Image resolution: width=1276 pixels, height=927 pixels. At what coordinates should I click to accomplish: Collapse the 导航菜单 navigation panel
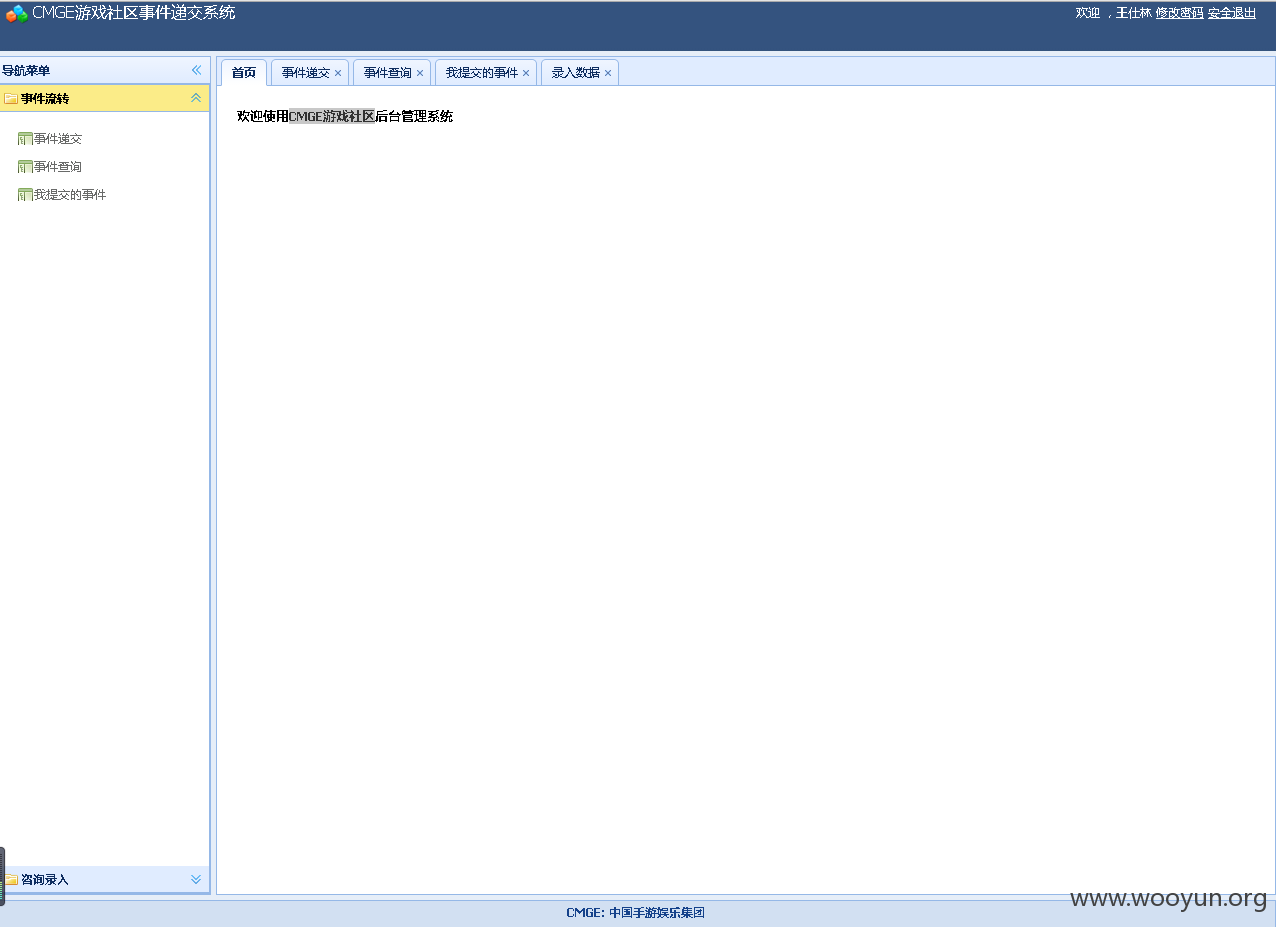coord(196,70)
